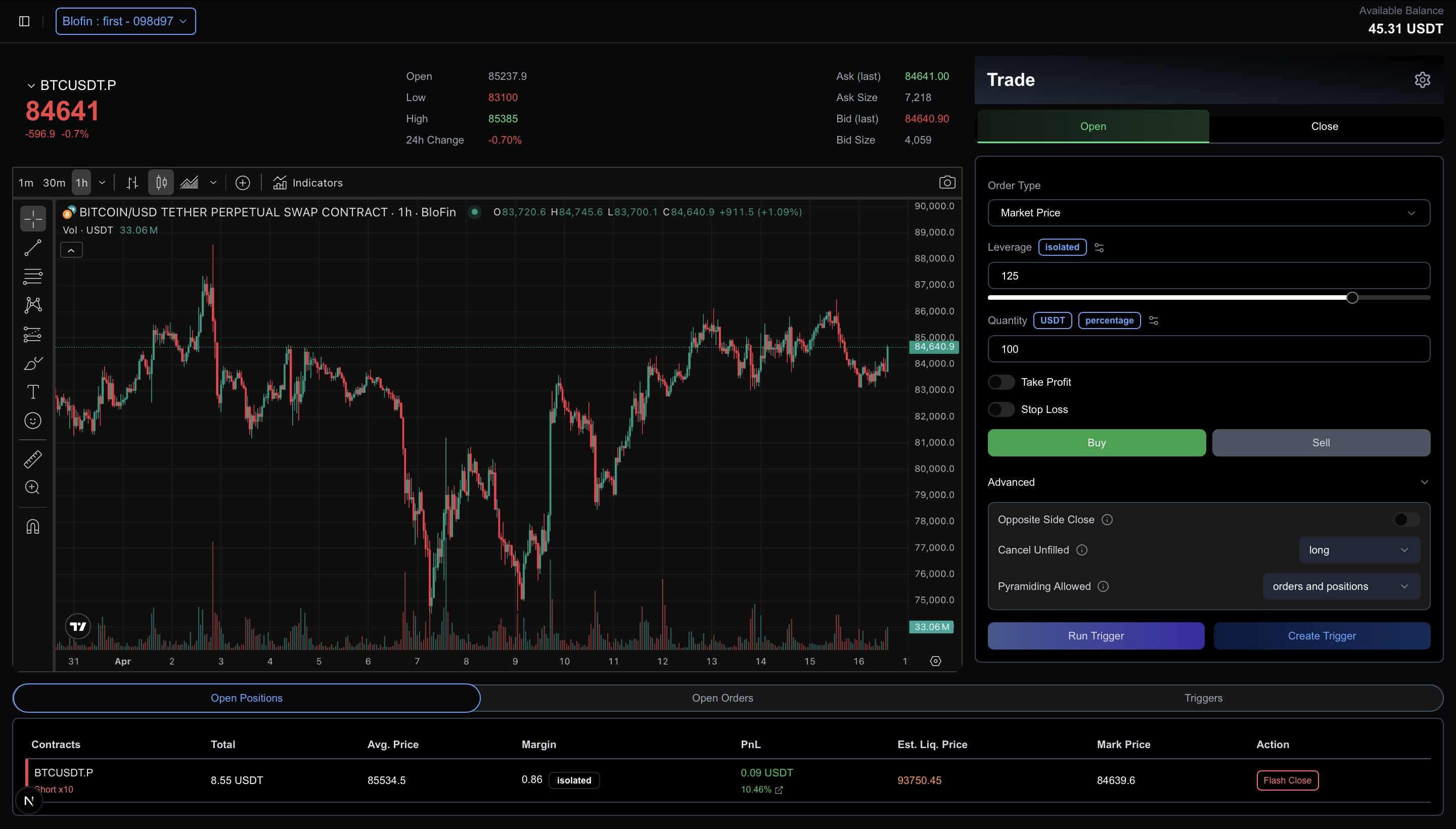
Task: Show Opposite Side Close info tooltip
Action: click(x=1107, y=520)
